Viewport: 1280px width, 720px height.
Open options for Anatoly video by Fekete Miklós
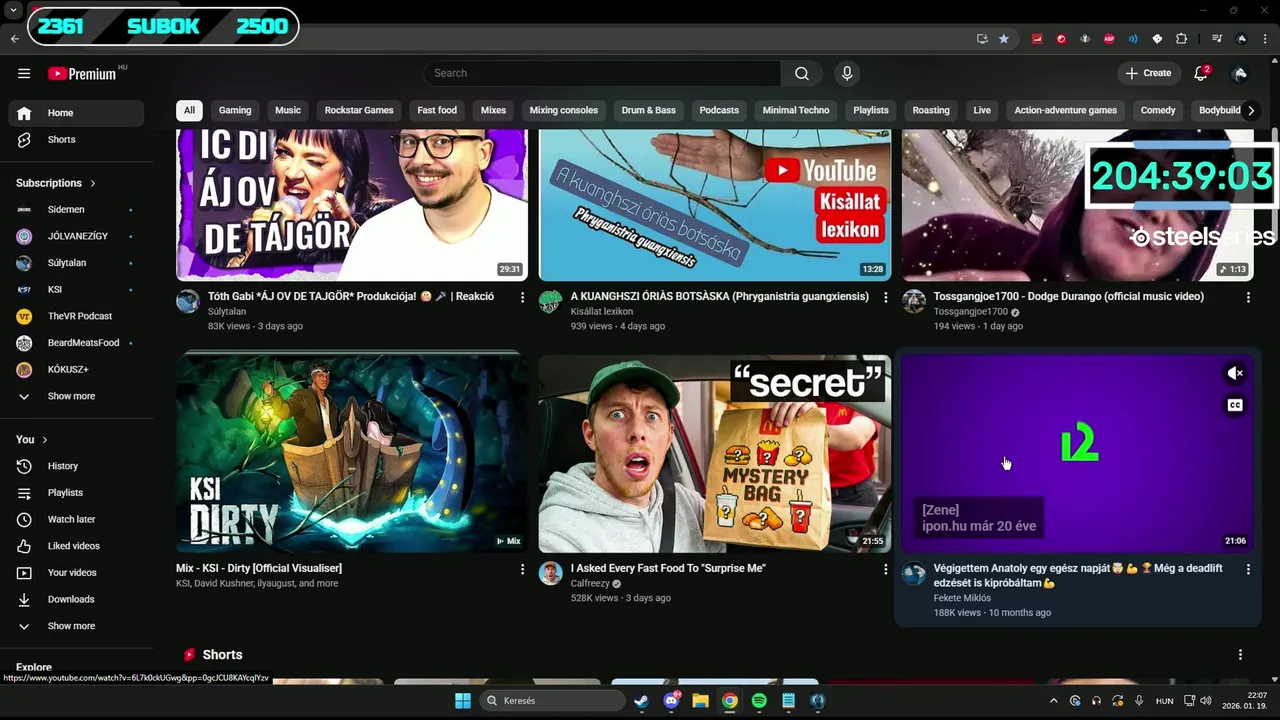(x=1248, y=569)
